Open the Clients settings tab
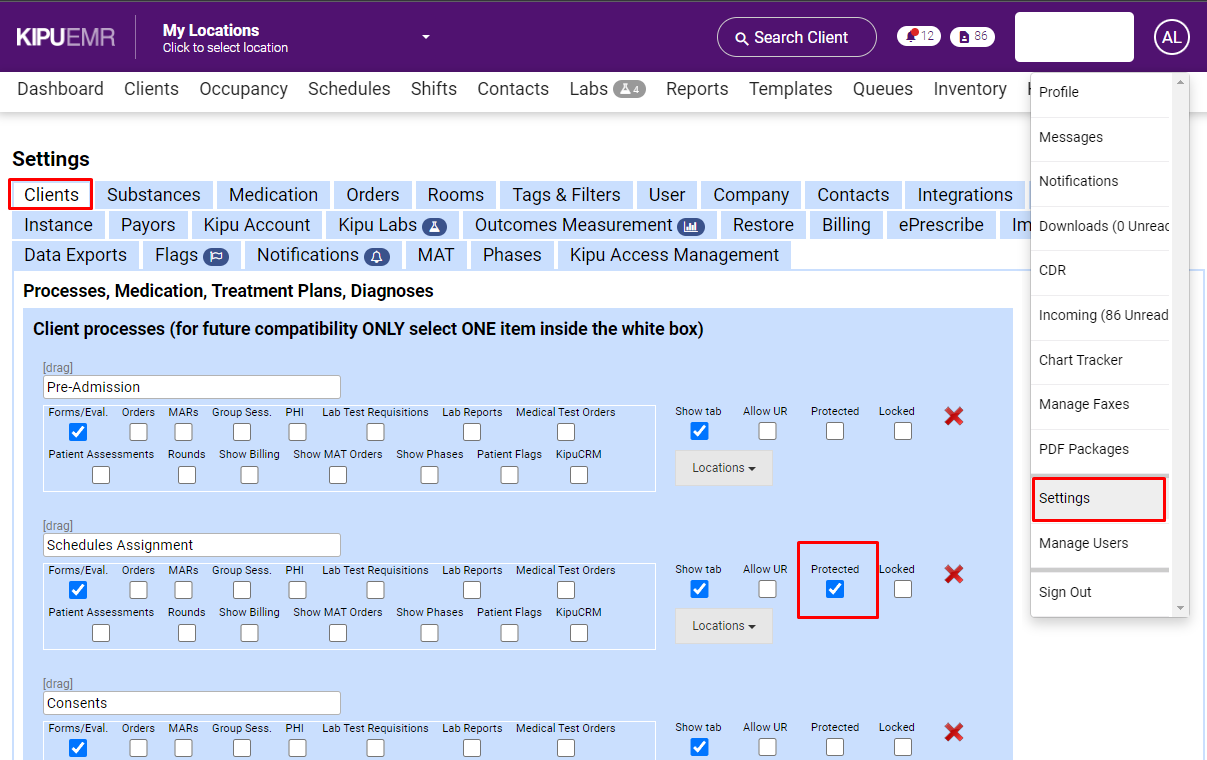Viewport: 1207px width, 760px height. pyautogui.click(x=51, y=195)
